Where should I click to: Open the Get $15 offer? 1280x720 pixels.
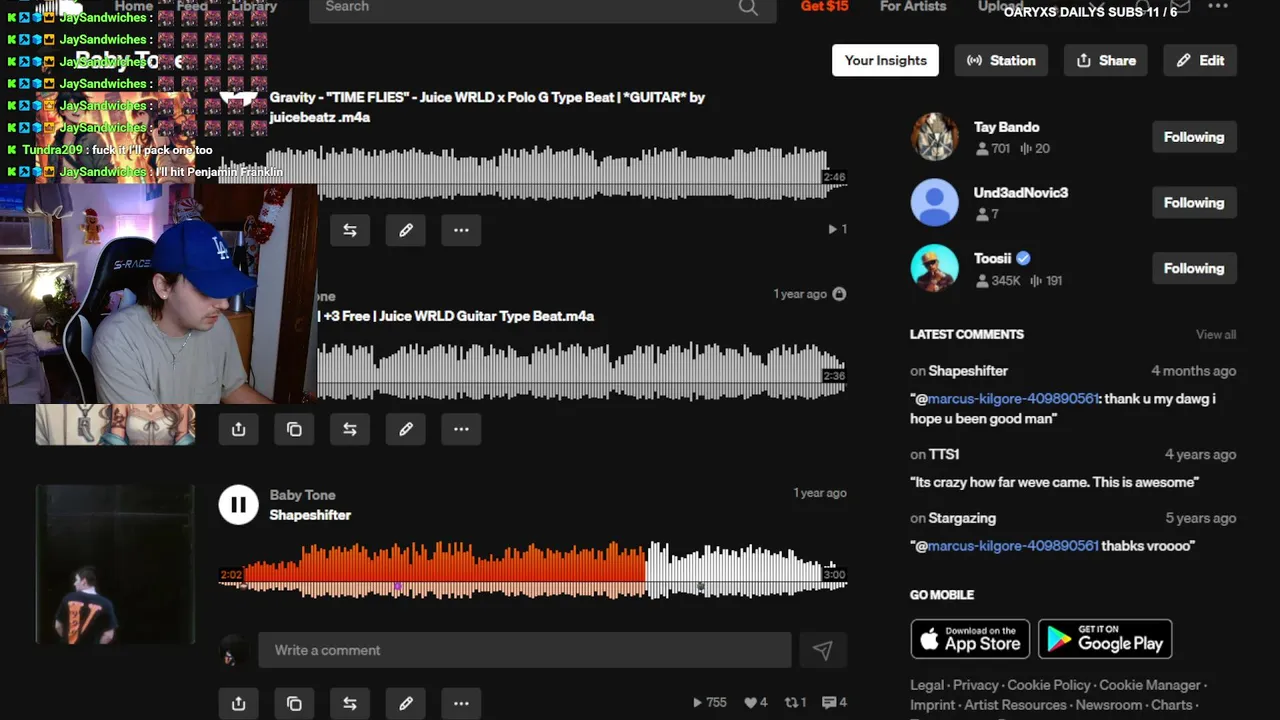point(824,6)
